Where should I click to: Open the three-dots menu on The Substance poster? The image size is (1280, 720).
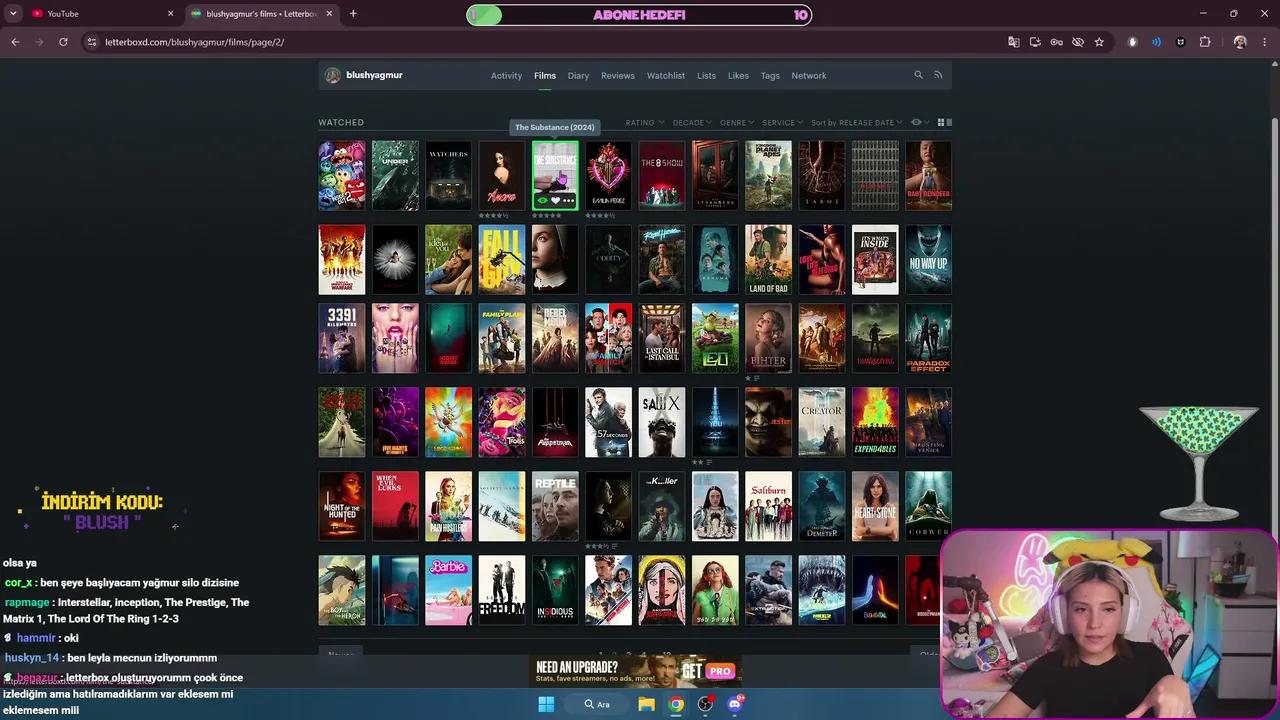point(568,201)
